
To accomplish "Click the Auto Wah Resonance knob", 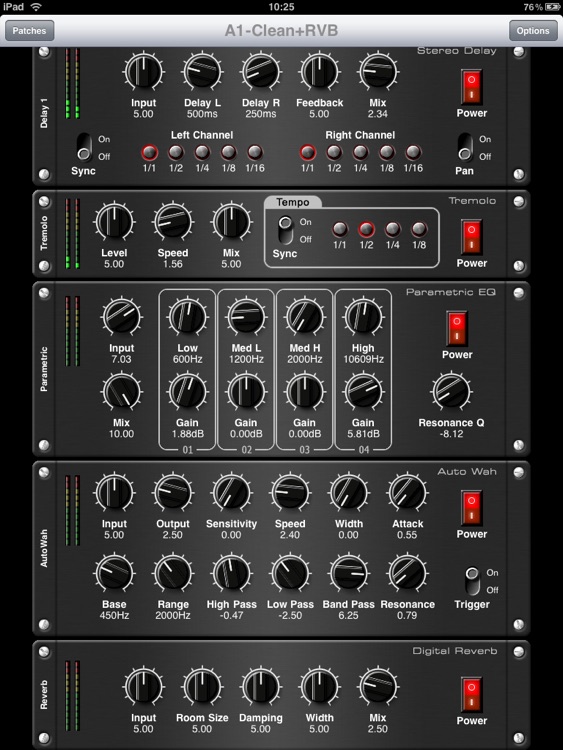I will tap(408, 573).
